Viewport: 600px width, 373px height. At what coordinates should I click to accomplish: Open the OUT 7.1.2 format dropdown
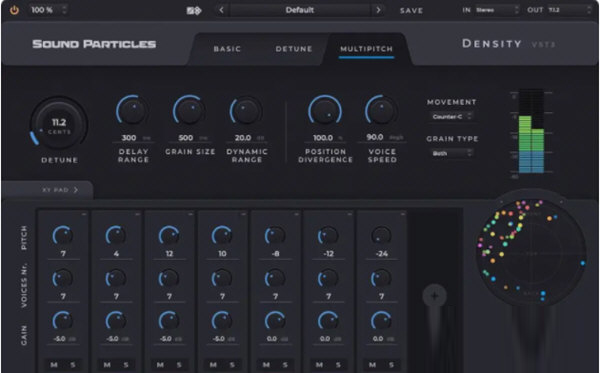(x=569, y=10)
